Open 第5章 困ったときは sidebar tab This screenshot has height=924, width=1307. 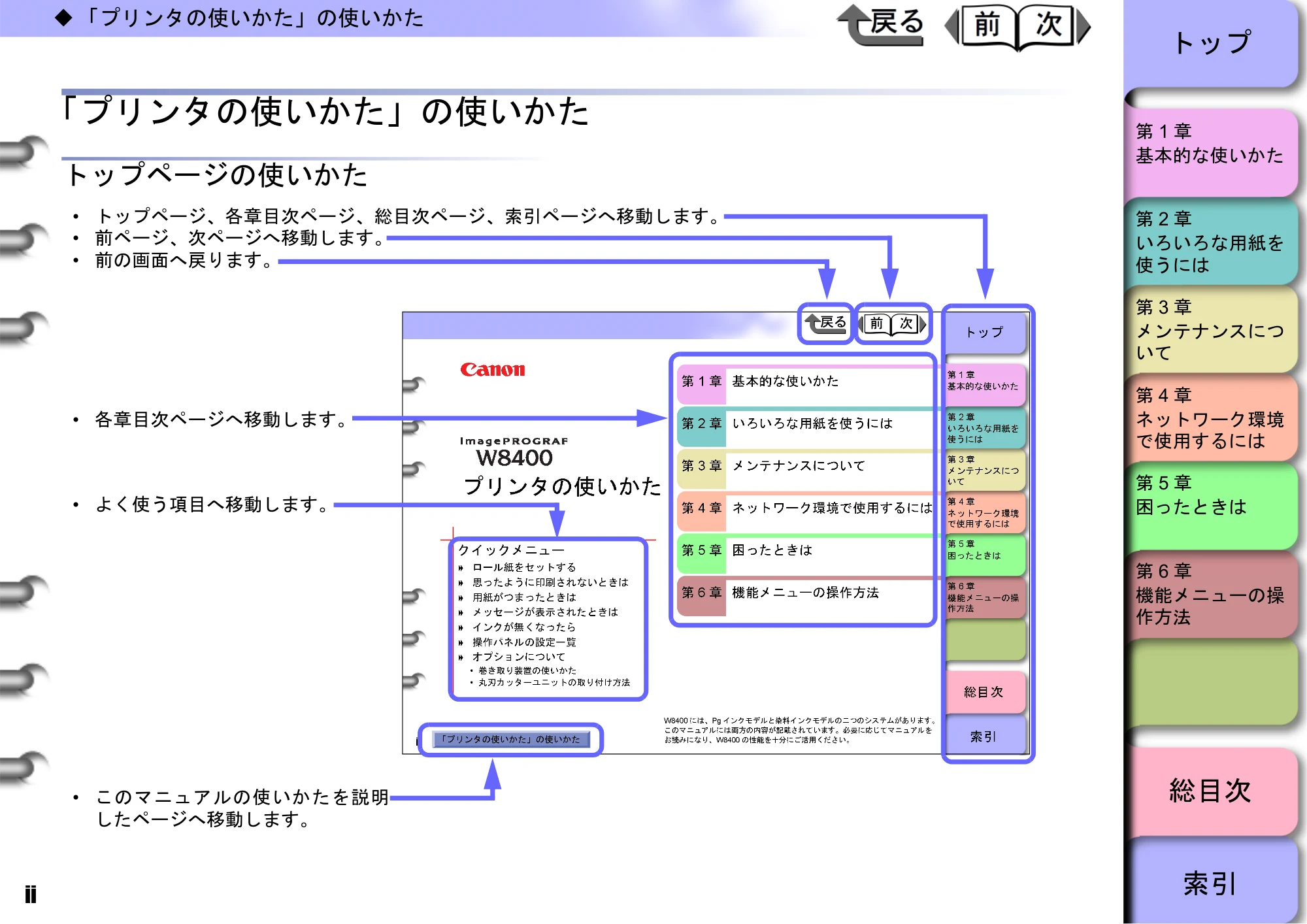point(1211,505)
